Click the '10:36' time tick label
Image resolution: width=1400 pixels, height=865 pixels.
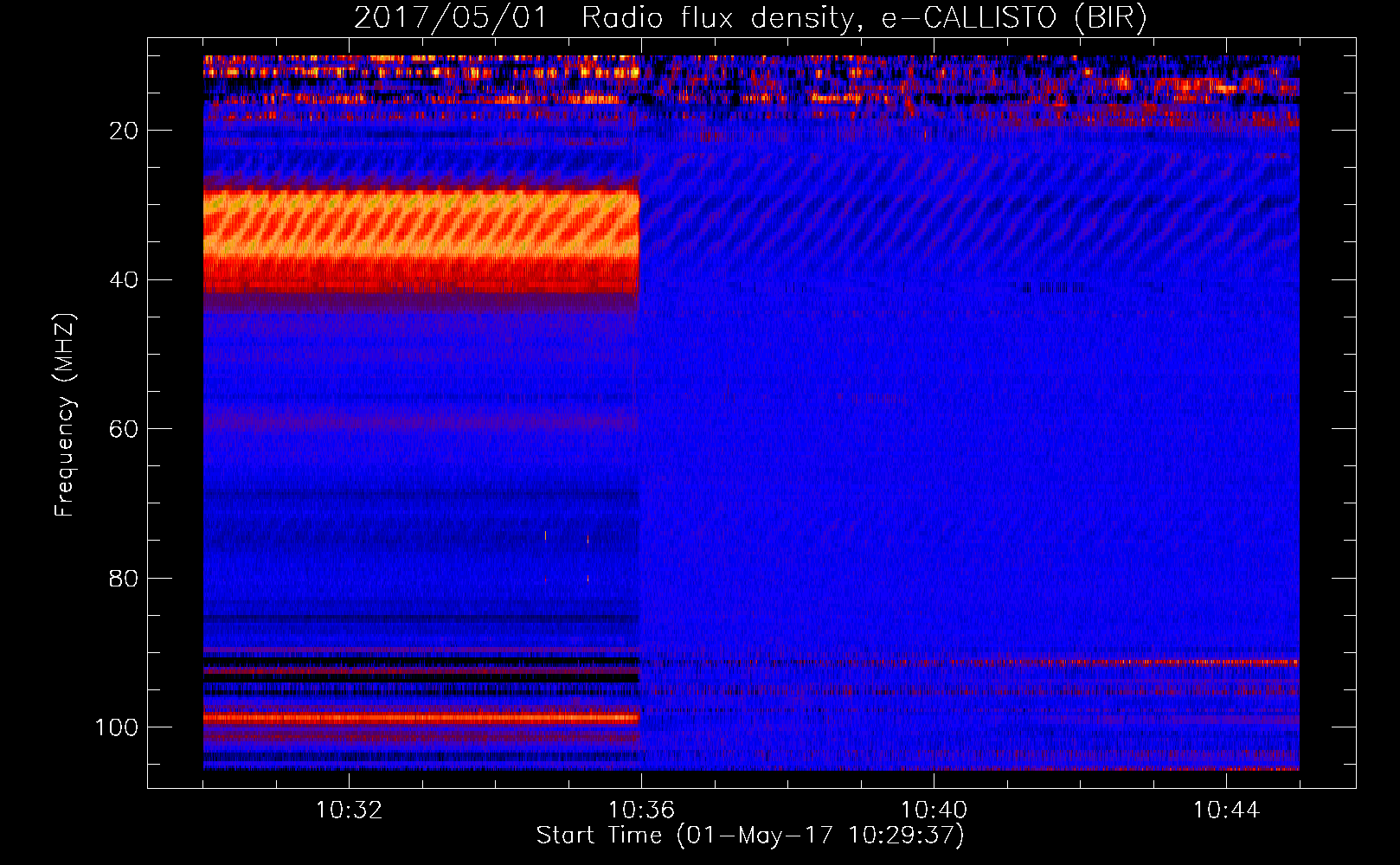(641, 811)
